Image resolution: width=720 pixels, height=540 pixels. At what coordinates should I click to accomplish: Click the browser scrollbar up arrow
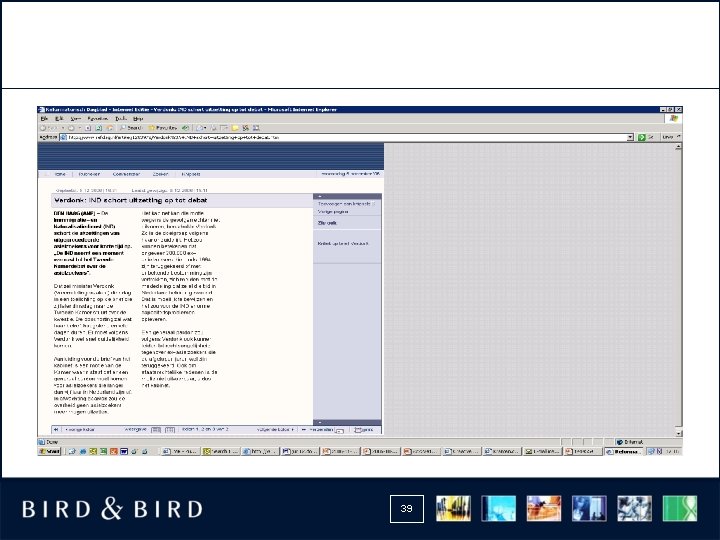pyautogui.click(x=678, y=146)
